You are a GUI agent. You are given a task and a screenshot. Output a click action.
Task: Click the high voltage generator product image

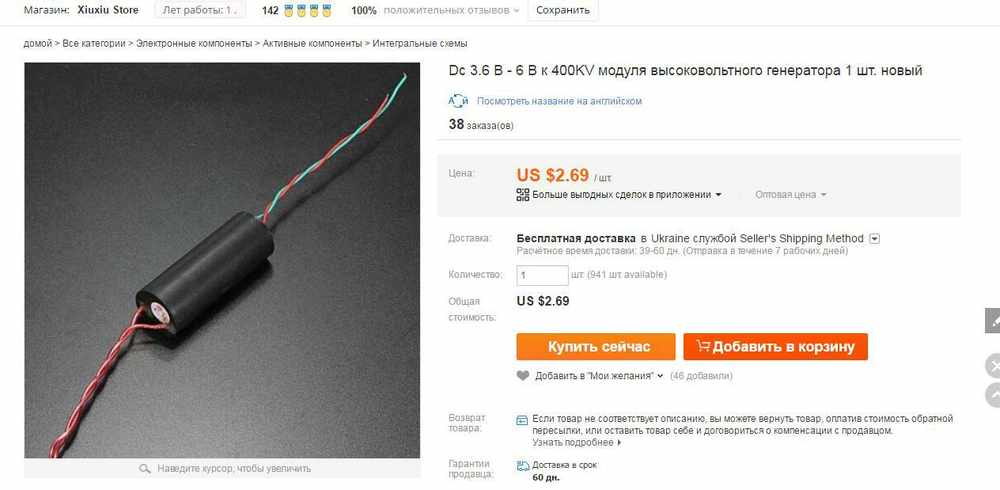coord(222,260)
